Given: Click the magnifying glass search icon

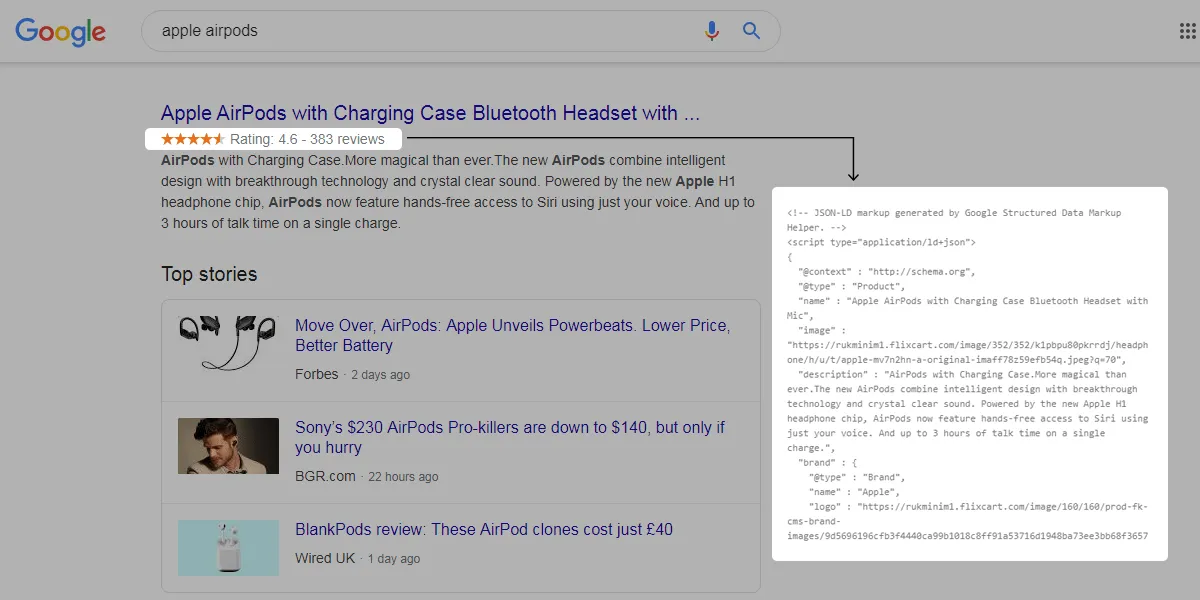Looking at the screenshot, I should click(752, 31).
